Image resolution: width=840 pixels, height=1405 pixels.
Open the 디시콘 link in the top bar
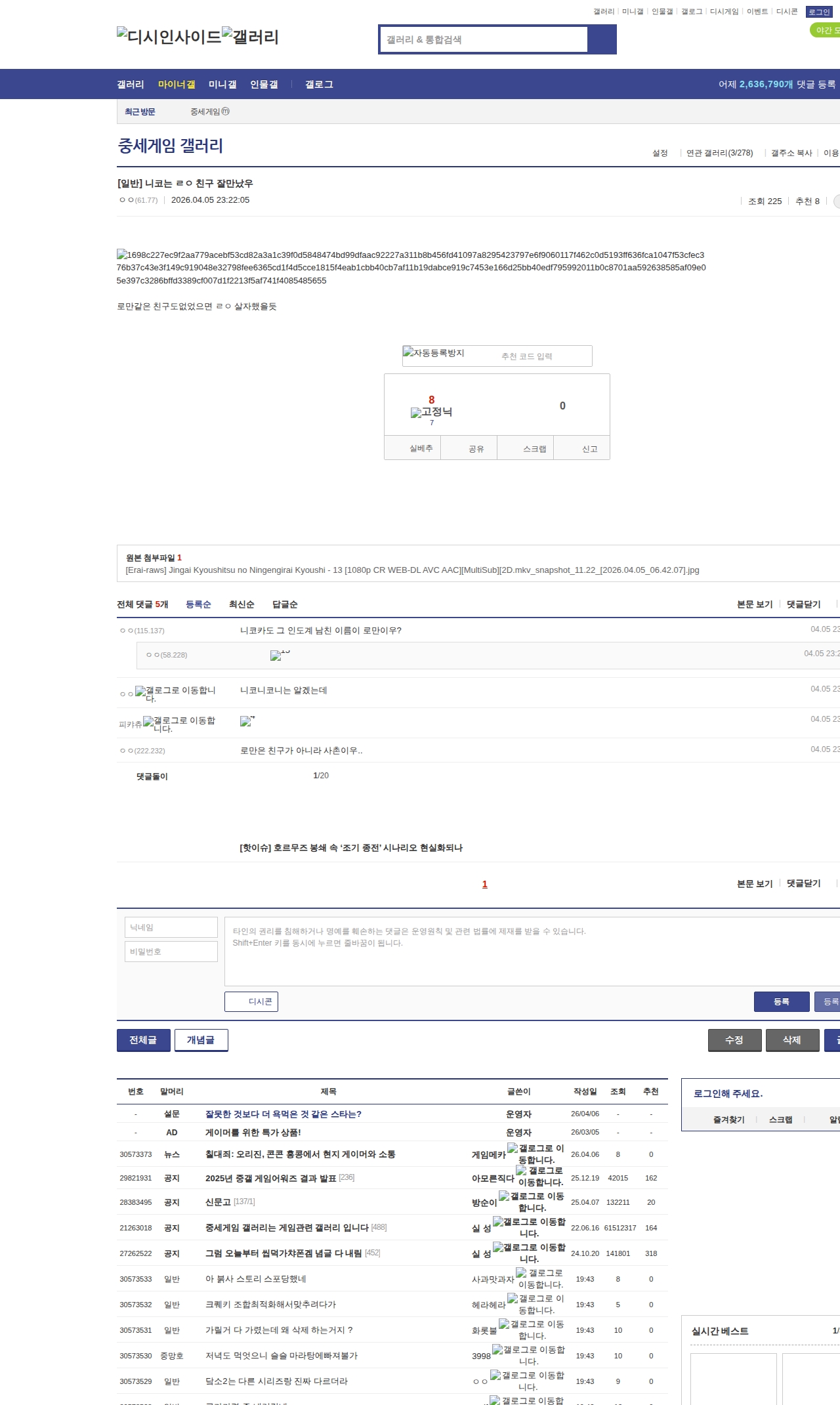[787, 11]
